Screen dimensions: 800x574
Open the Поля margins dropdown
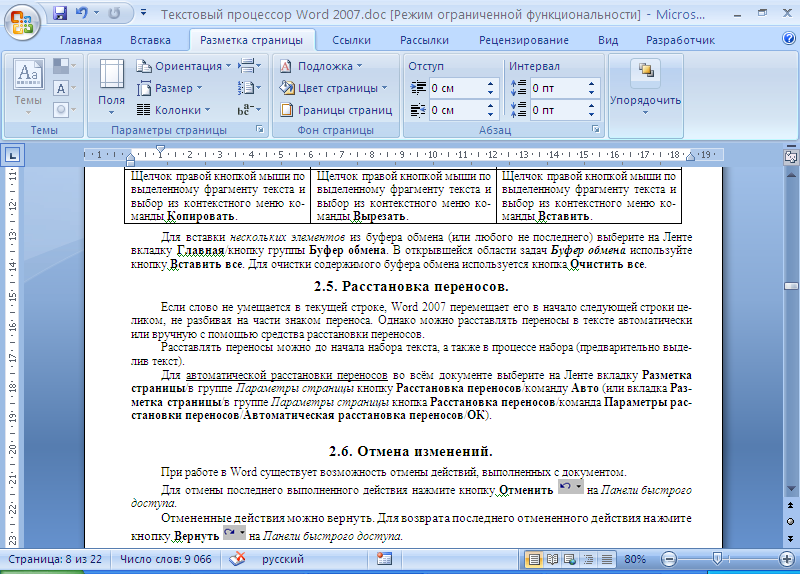click(111, 87)
